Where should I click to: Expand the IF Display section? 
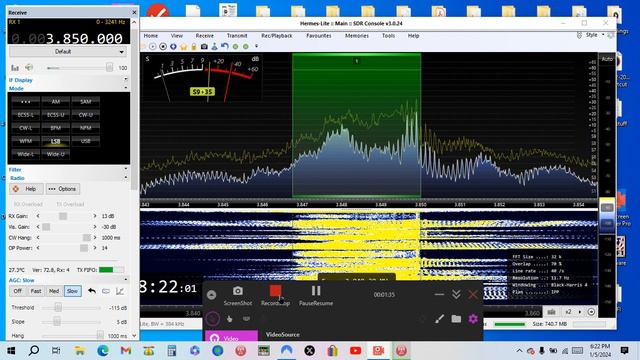125,79
